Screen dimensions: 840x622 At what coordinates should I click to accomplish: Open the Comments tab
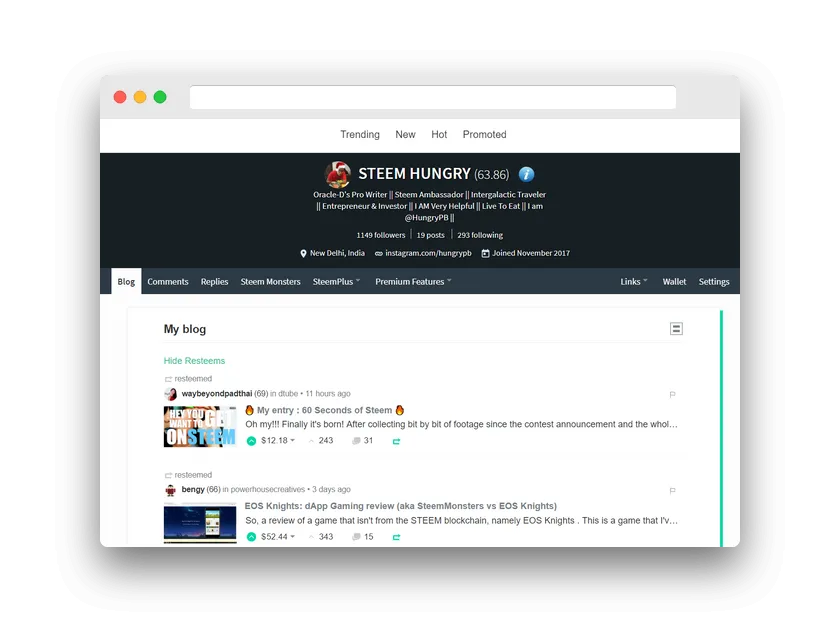point(168,281)
